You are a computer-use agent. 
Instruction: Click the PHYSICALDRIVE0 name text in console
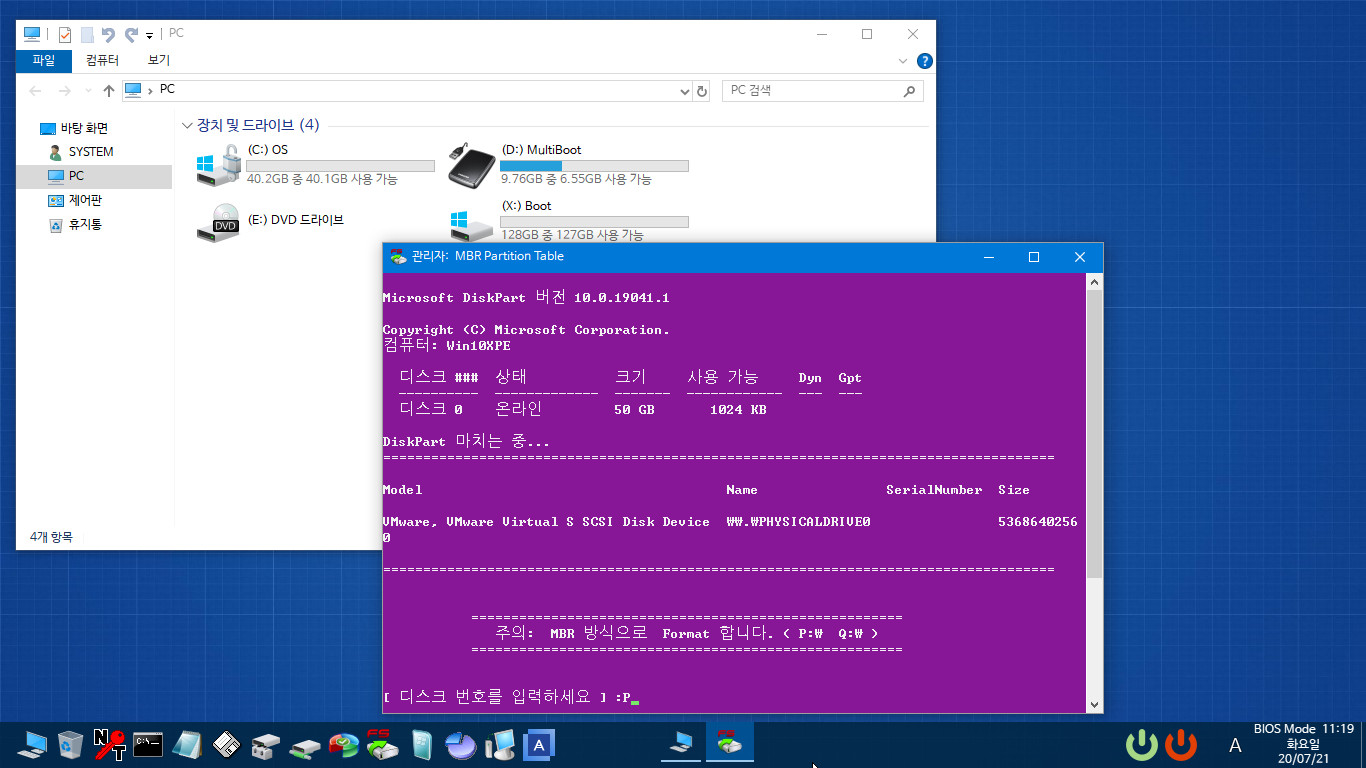coord(798,522)
